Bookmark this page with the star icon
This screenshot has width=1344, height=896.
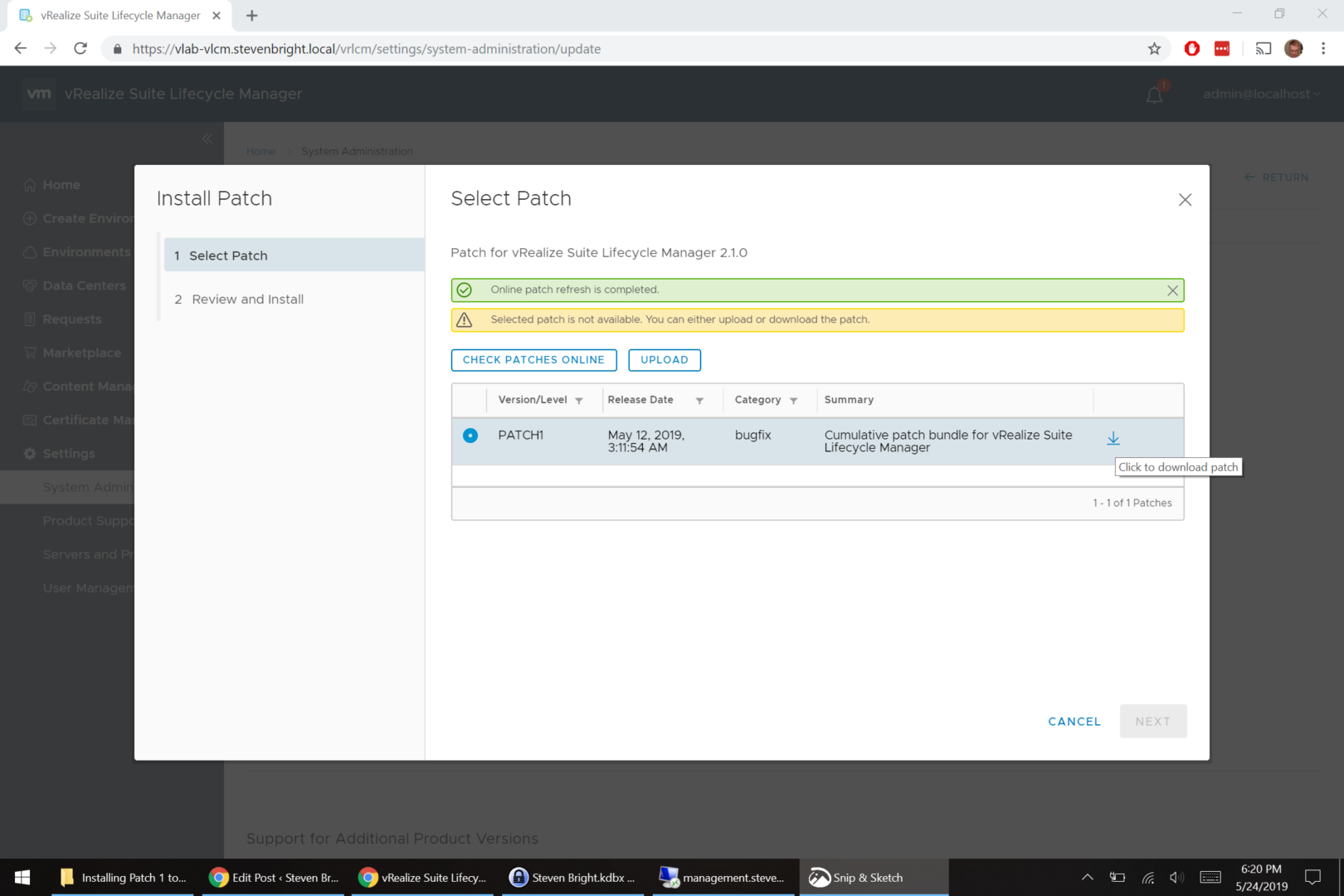pyautogui.click(x=1154, y=49)
